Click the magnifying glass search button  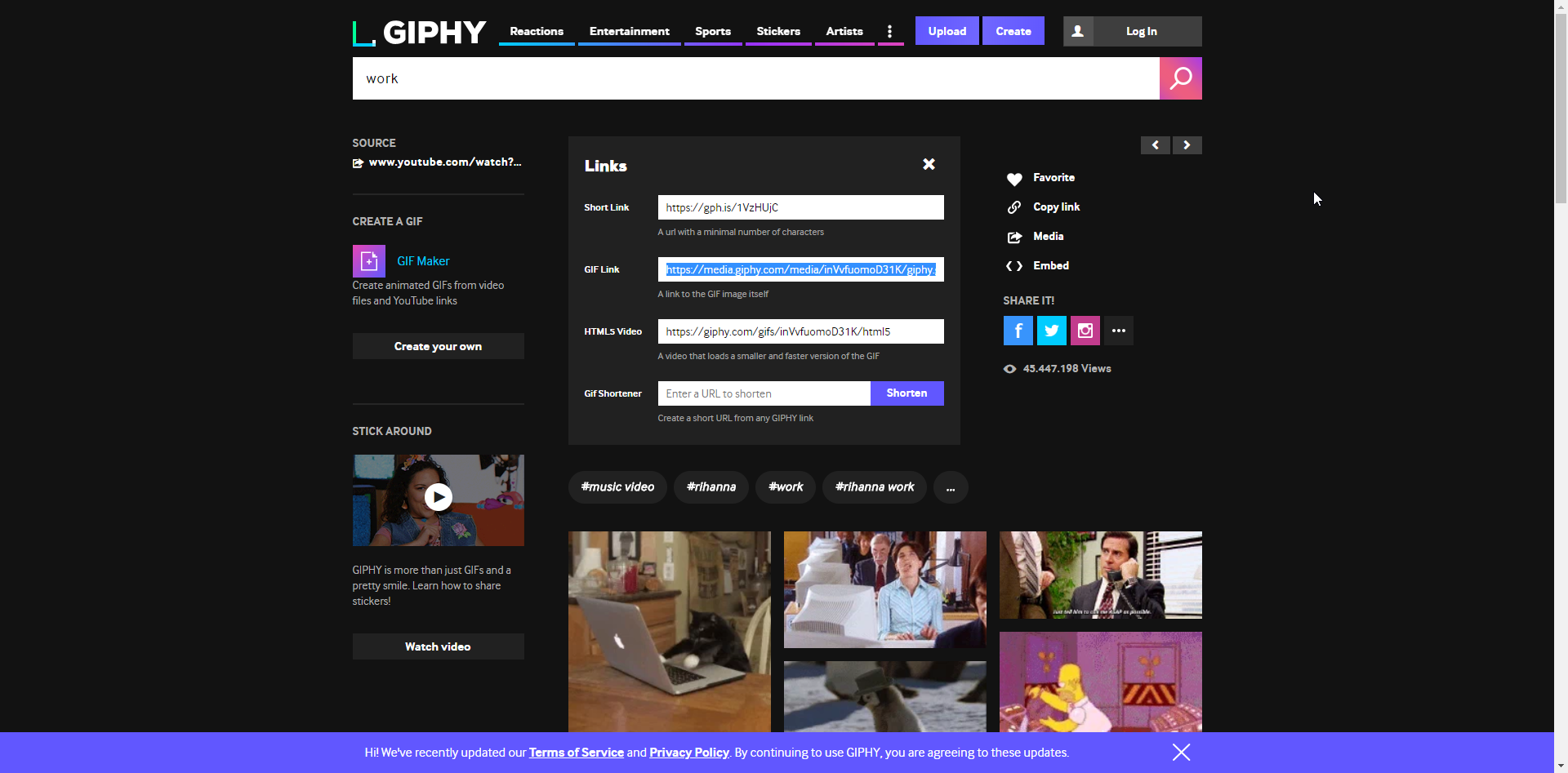(1180, 78)
